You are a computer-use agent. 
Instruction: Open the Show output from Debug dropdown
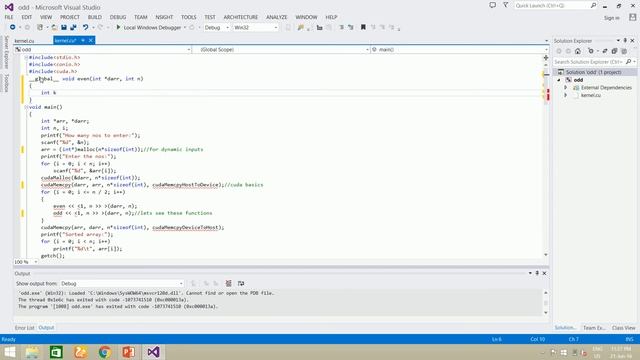[122, 283]
